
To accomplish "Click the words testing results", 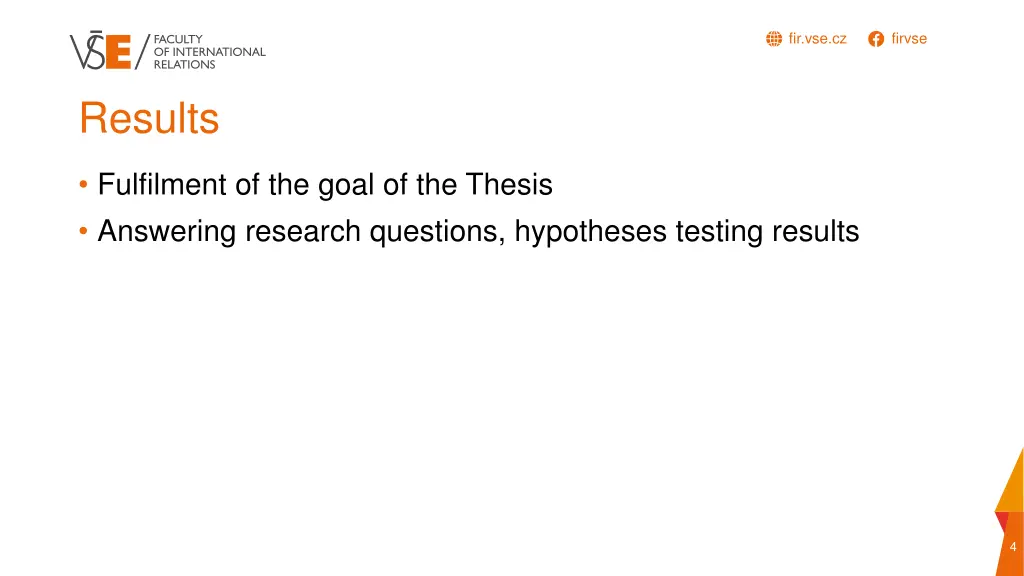I will pos(767,232).
